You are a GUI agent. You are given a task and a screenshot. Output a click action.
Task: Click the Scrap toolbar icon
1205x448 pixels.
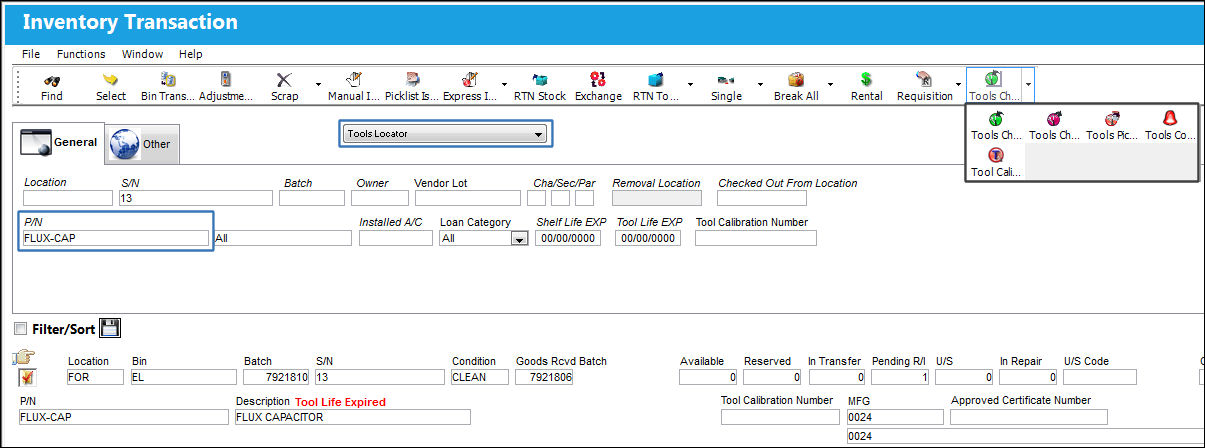(x=284, y=80)
